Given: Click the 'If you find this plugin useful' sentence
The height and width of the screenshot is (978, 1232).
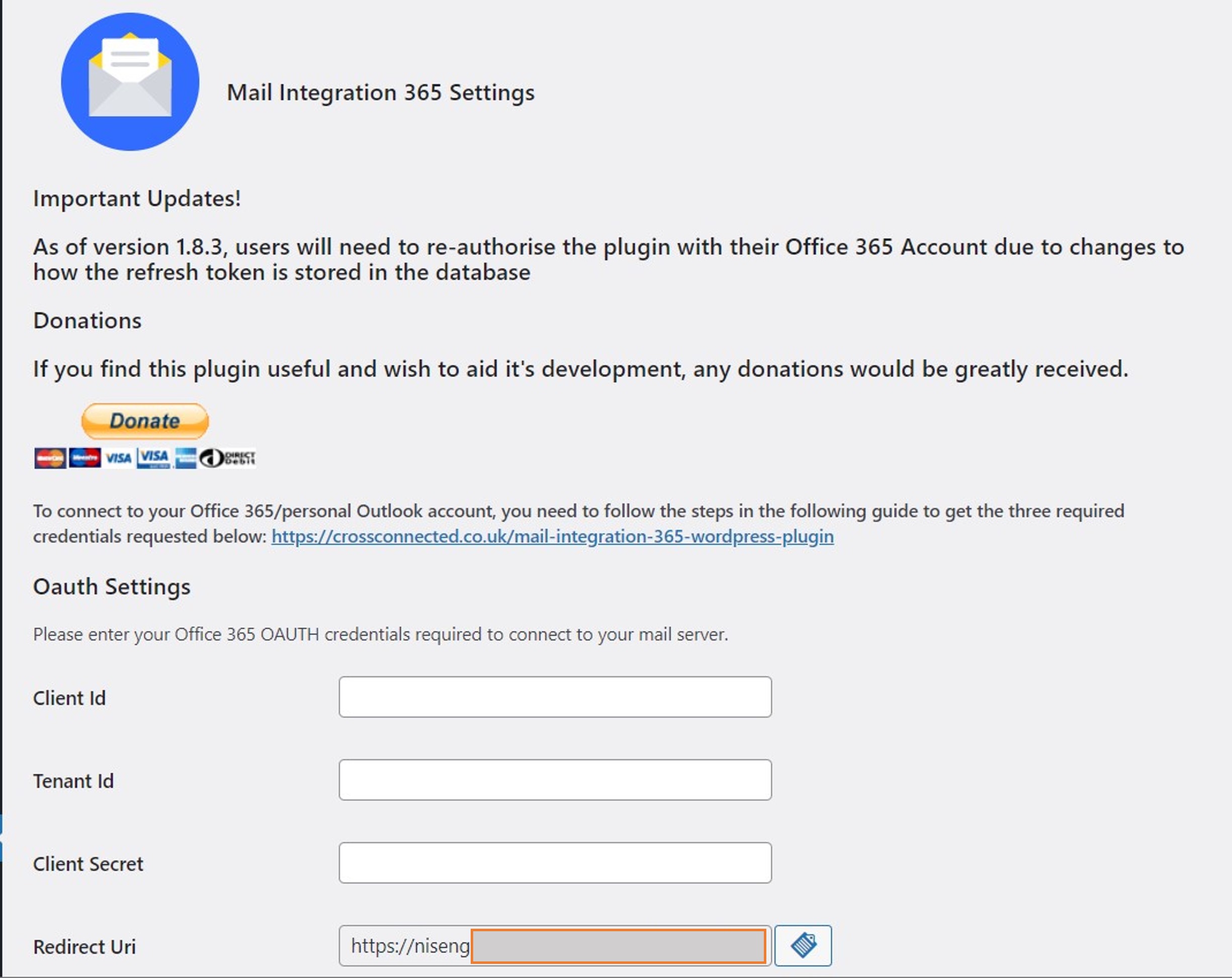Looking at the screenshot, I should pyautogui.click(x=581, y=369).
